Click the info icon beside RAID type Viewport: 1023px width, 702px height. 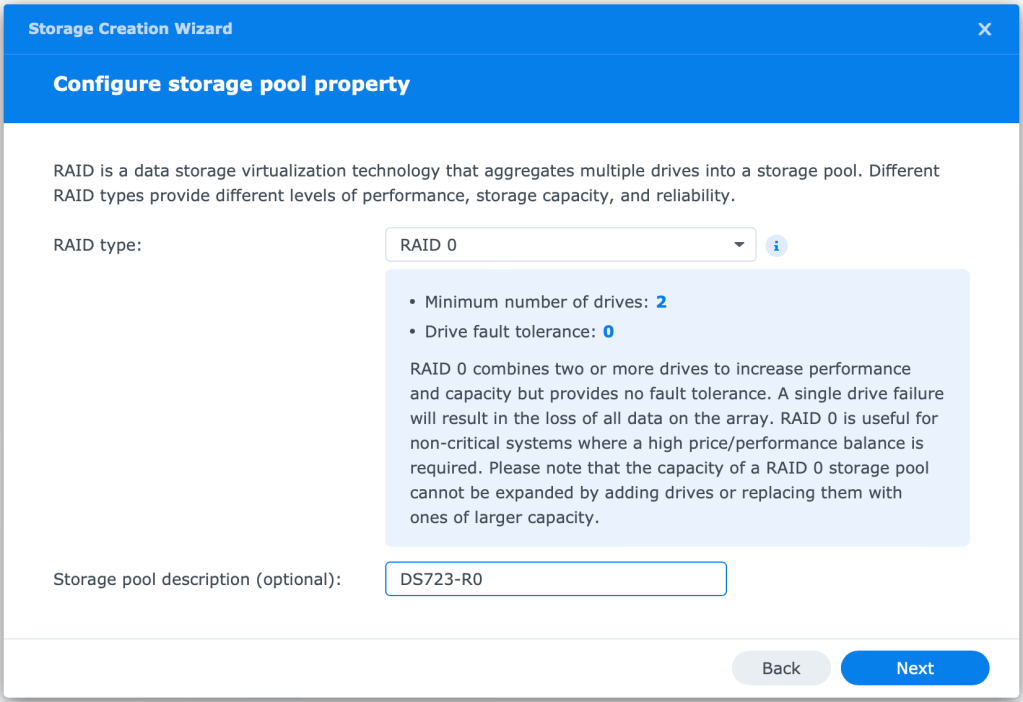coord(776,245)
